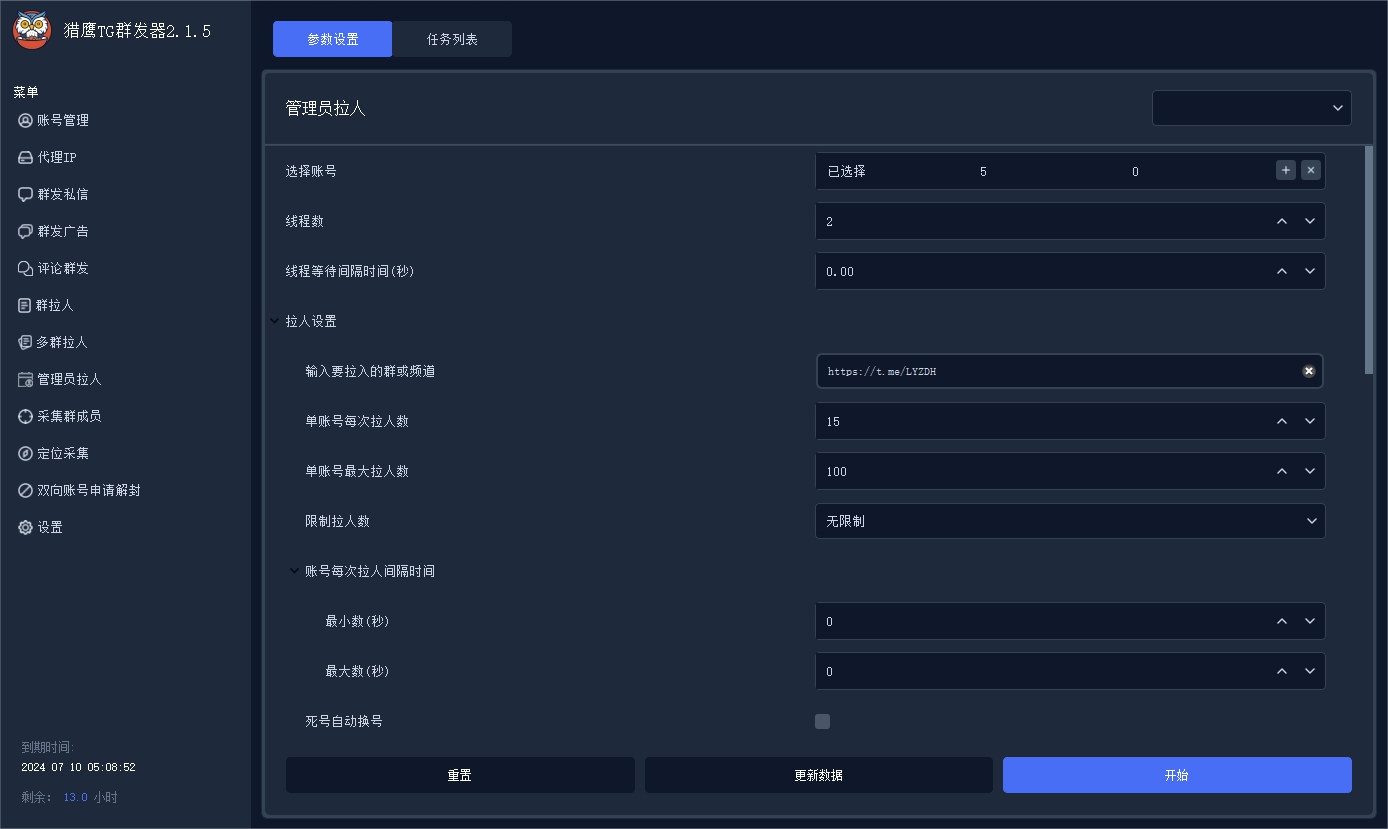
Task: Collapse 账号每次拉人间隔时间 section
Action: click(294, 571)
